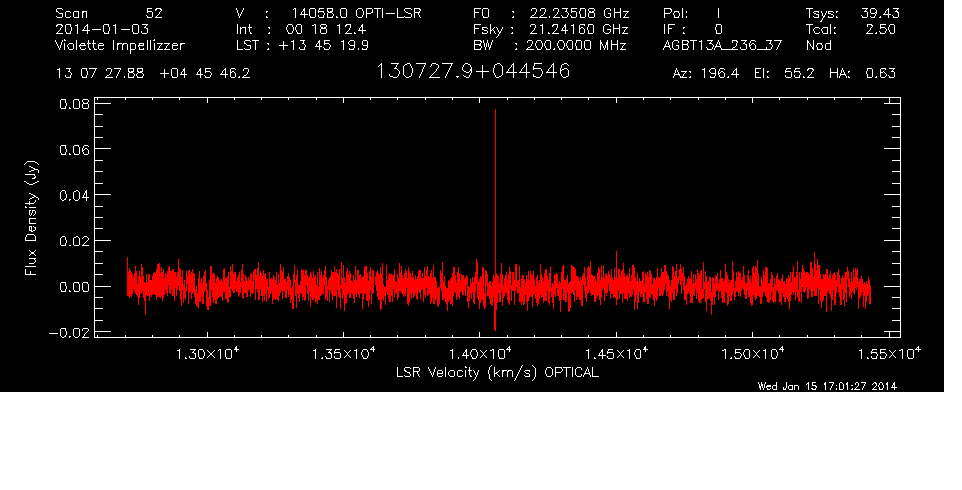Screen dimensions: 962x490
Task: Click x-axis tick label 1.30×10⁴
Action: click(x=207, y=353)
